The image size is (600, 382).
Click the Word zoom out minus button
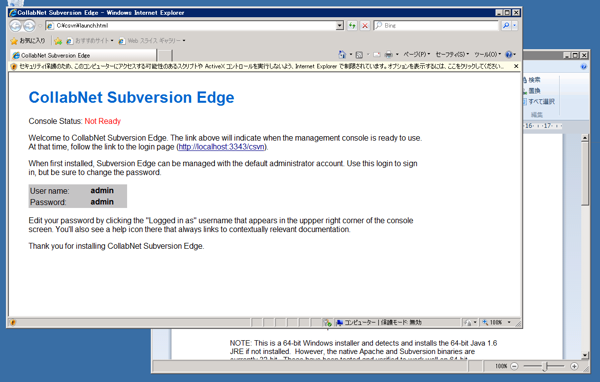click(514, 366)
